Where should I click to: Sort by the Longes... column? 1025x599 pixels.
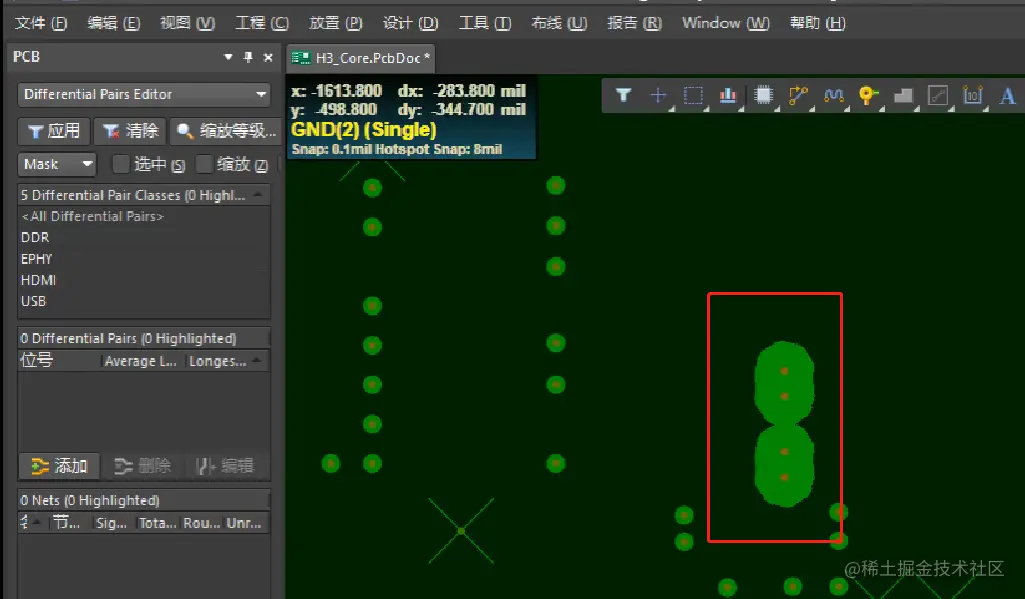[x=226, y=361]
